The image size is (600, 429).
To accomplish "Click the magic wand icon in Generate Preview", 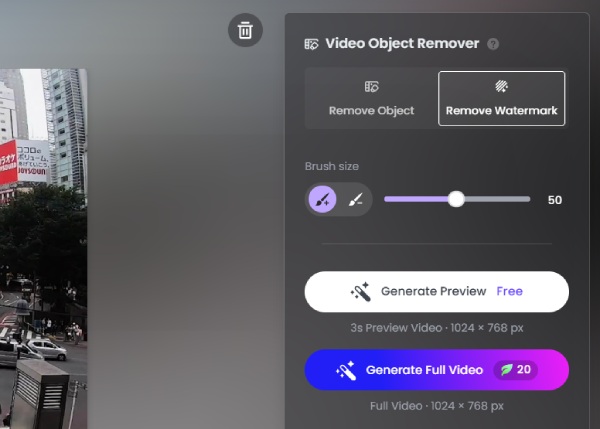I will [x=361, y=292].
